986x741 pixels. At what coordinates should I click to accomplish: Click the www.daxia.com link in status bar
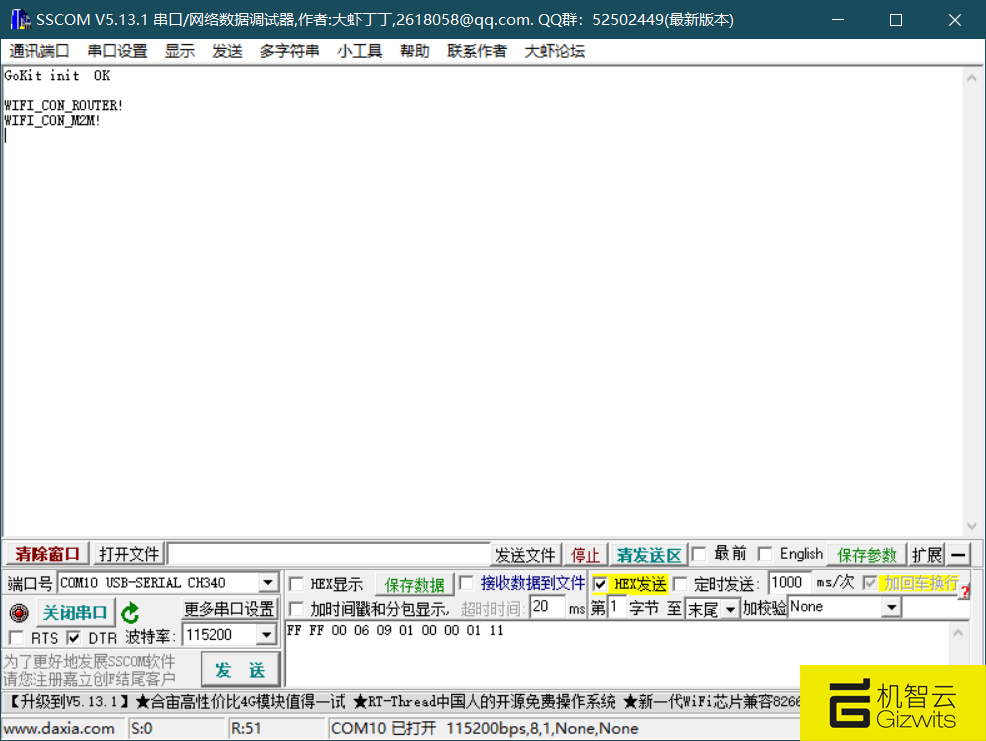click(x=59, y=728)
